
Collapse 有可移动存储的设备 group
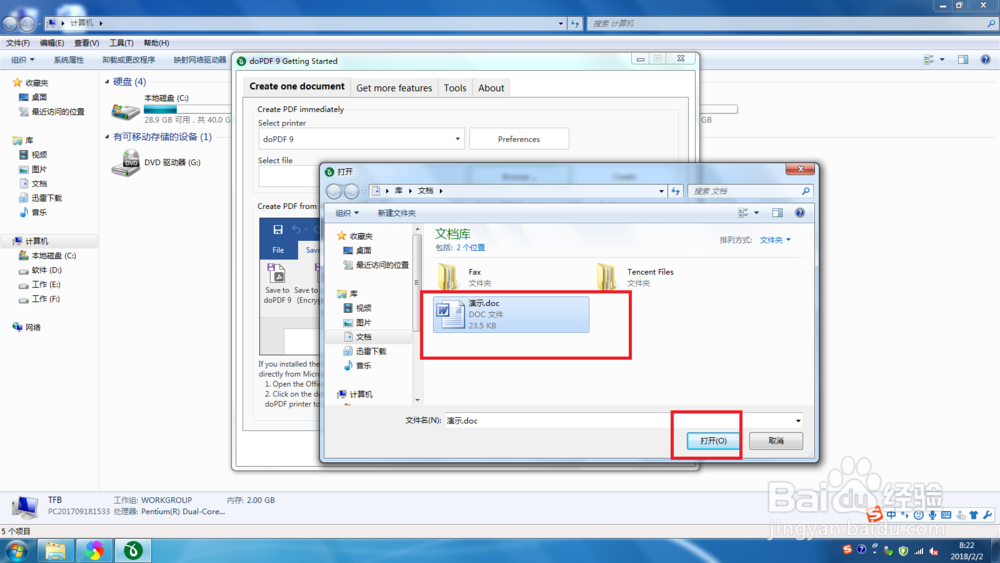[107, 136]
